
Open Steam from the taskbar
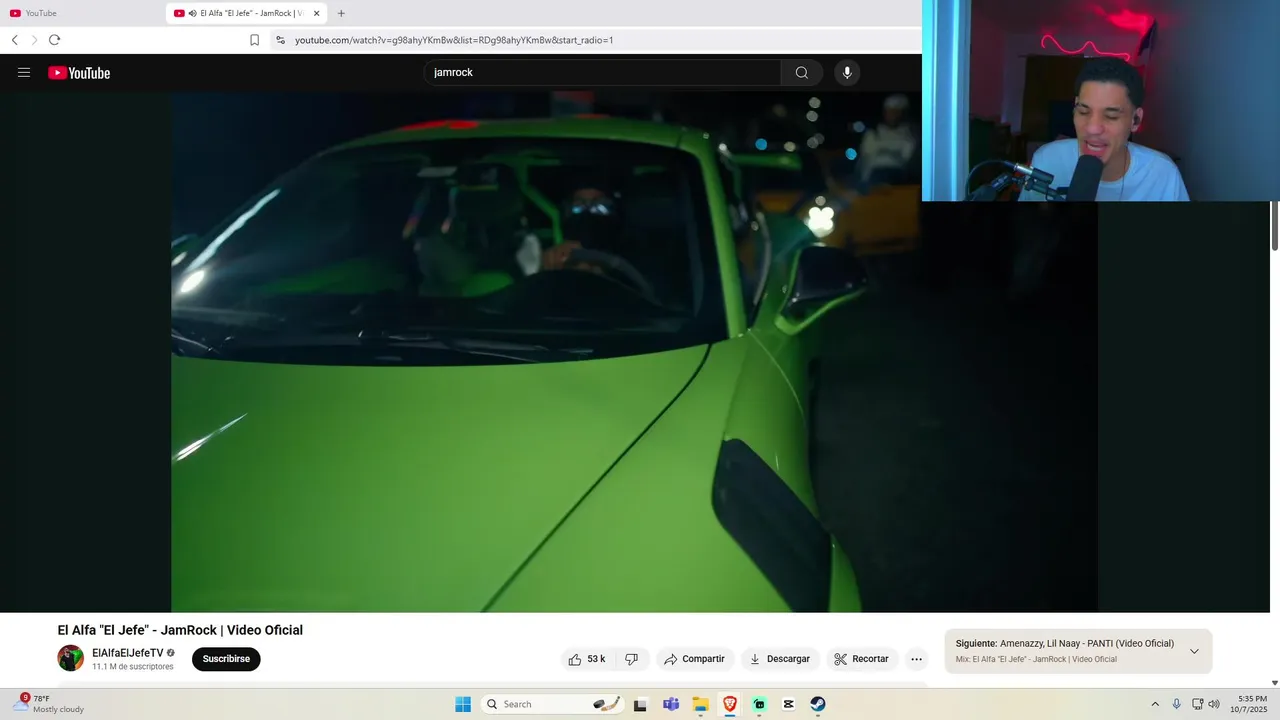pos(818,704)
